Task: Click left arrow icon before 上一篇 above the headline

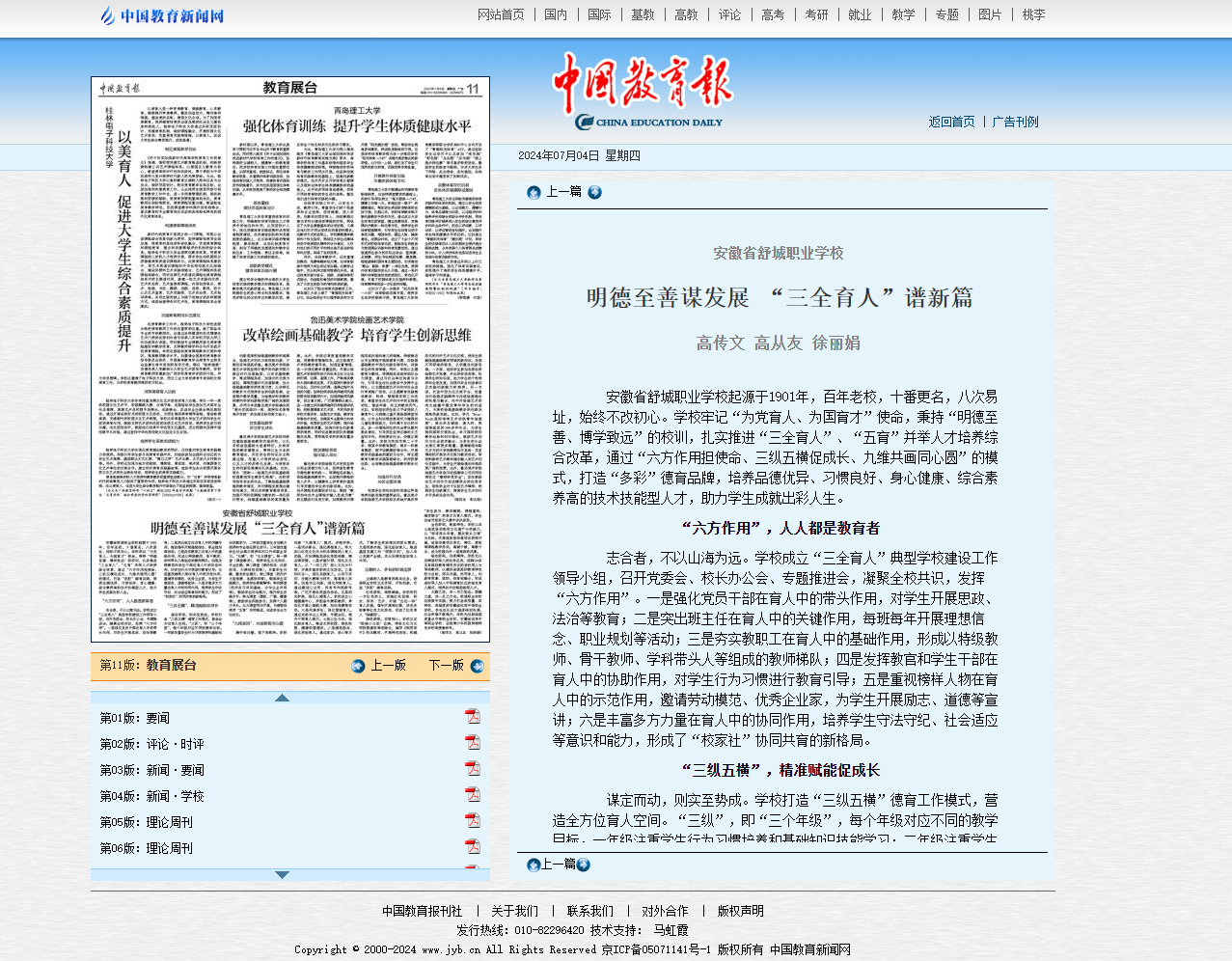Action: pos(534,192)
